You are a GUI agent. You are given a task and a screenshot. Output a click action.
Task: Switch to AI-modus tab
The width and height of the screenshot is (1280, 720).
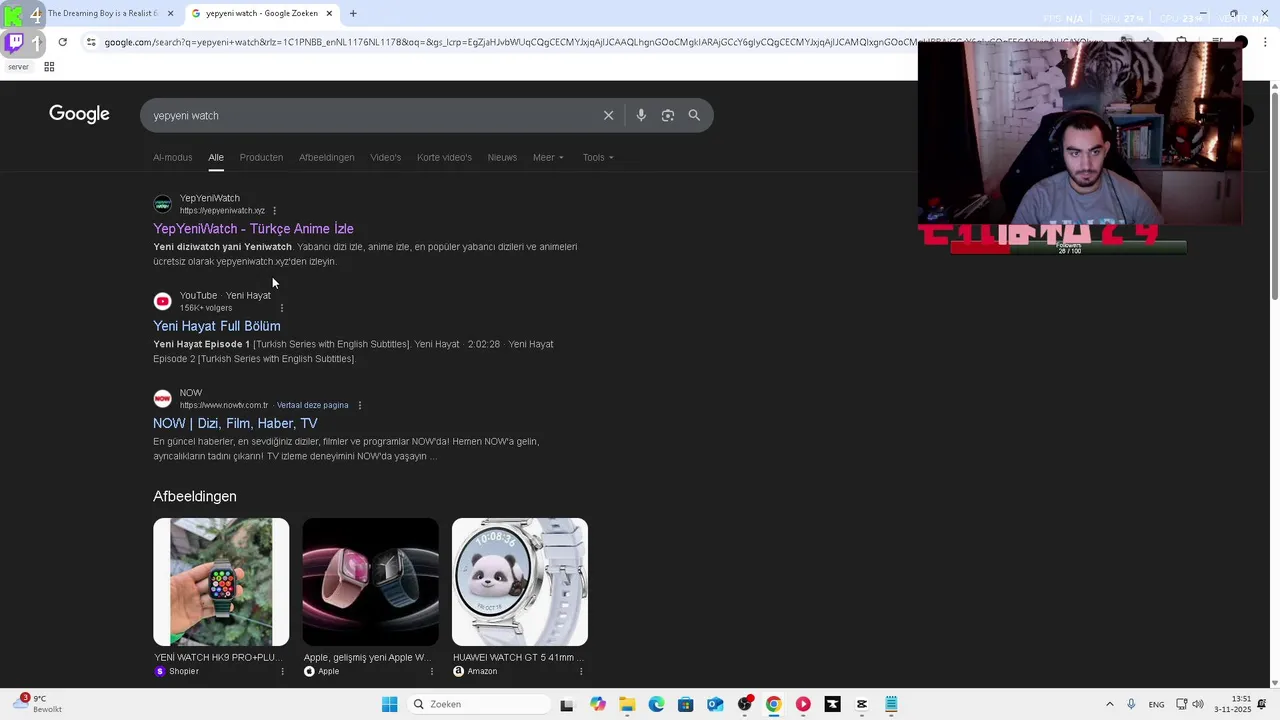click(172, 157)
